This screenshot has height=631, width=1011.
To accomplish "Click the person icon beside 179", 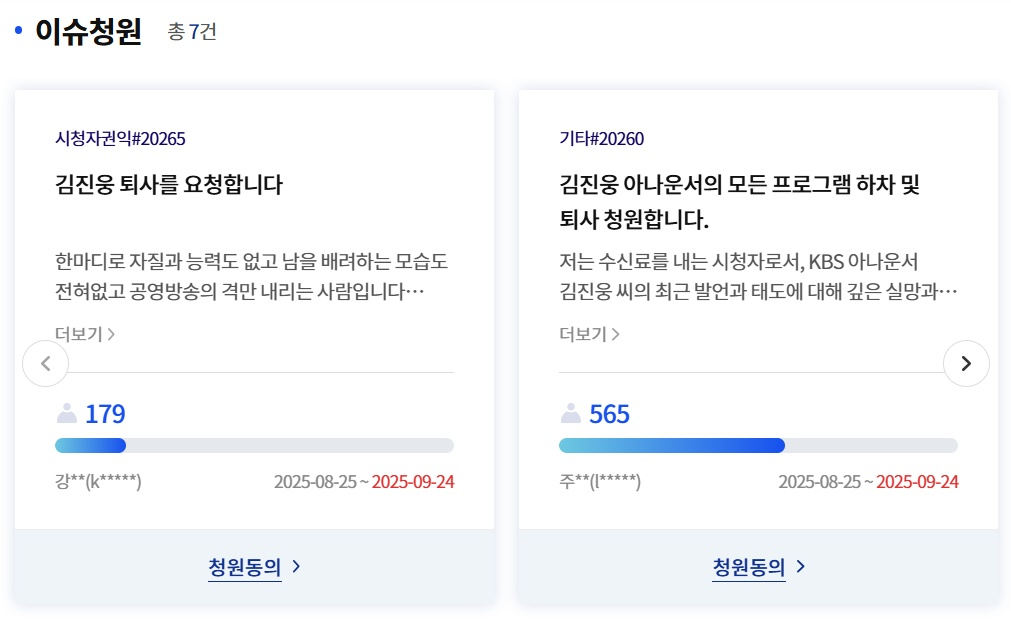I will pos(67,413).
